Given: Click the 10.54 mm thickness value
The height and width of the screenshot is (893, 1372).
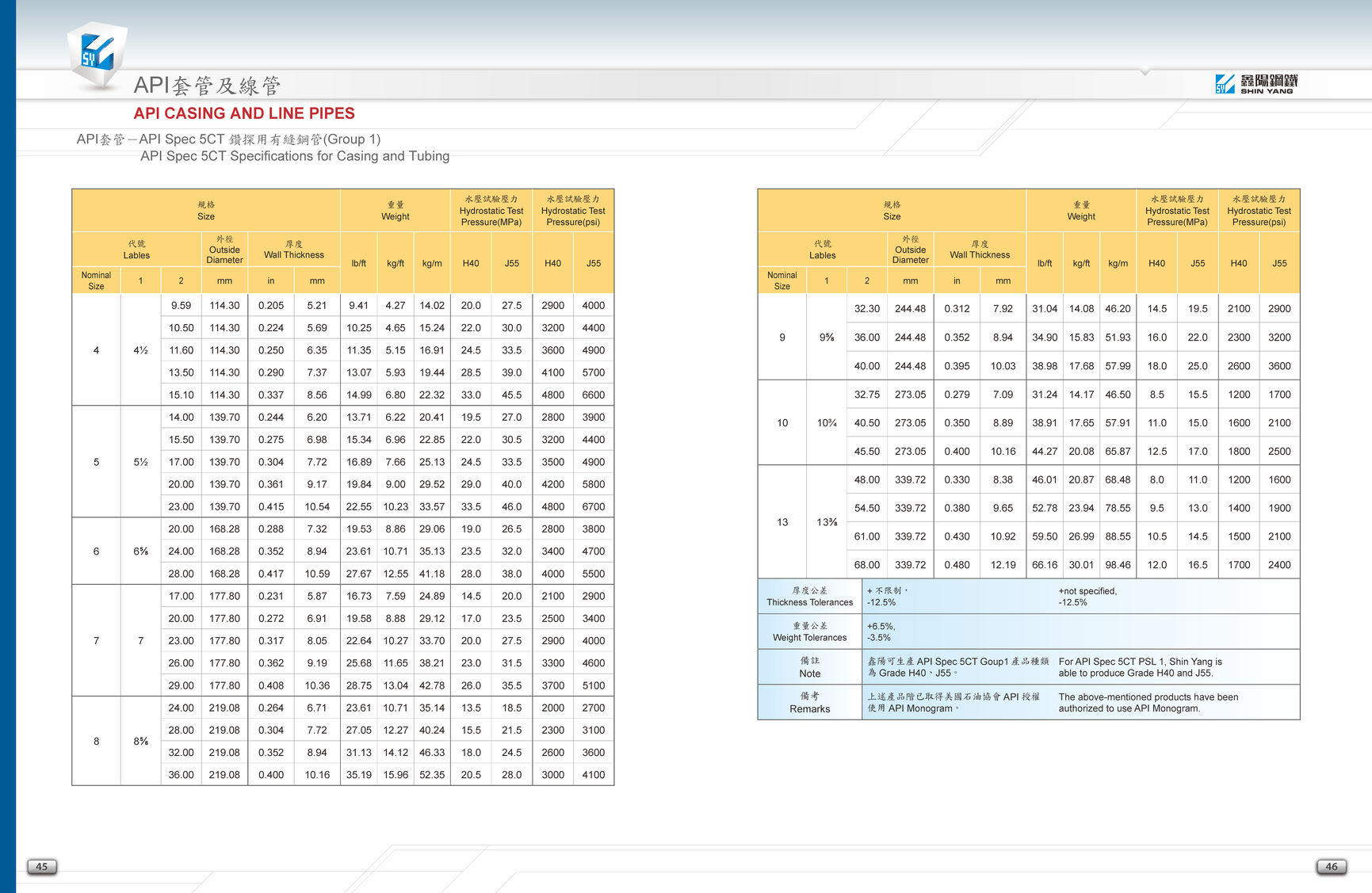Looking at the screenshot, I should click(x=317, y=506).
